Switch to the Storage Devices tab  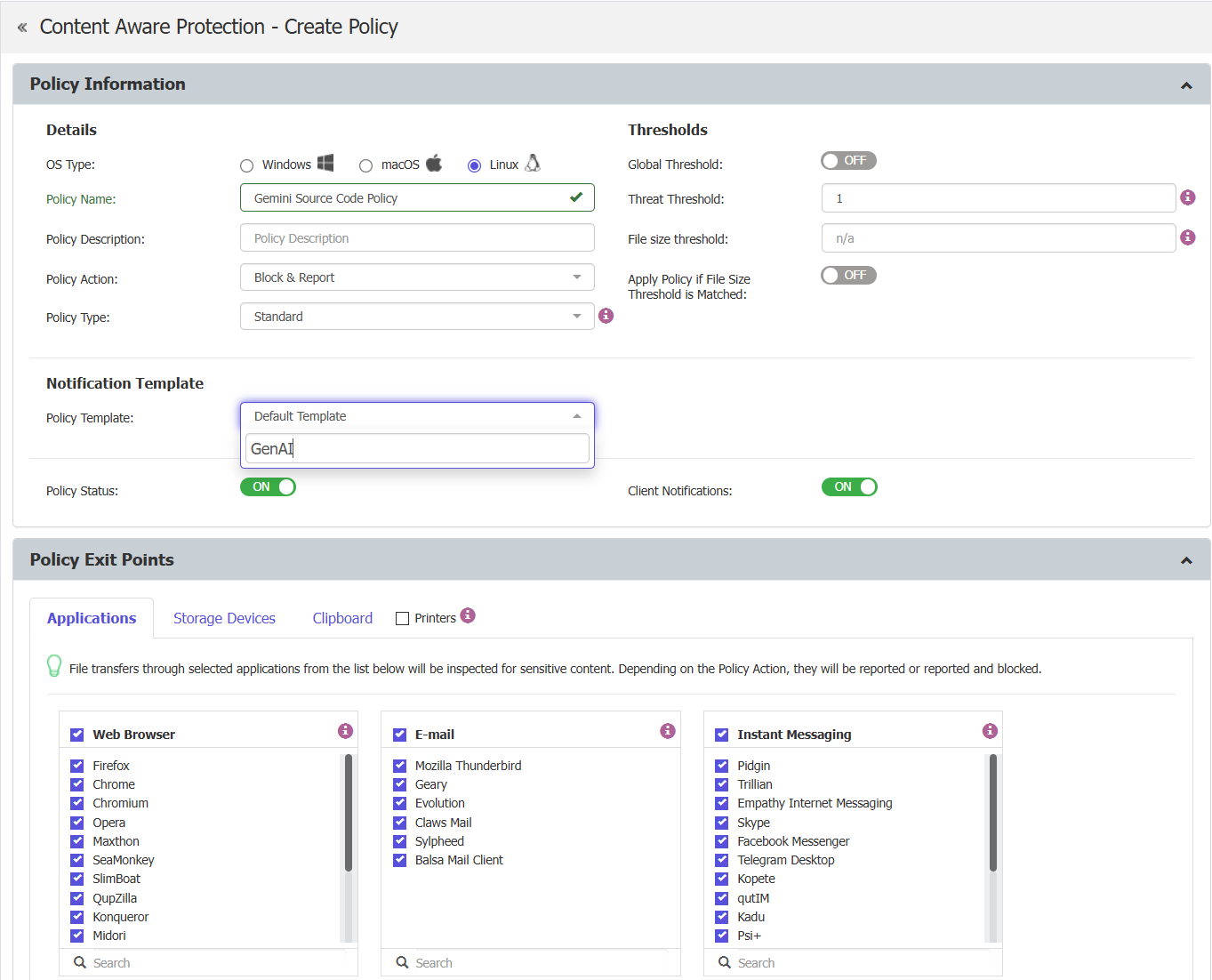click(x=224, y=618)
